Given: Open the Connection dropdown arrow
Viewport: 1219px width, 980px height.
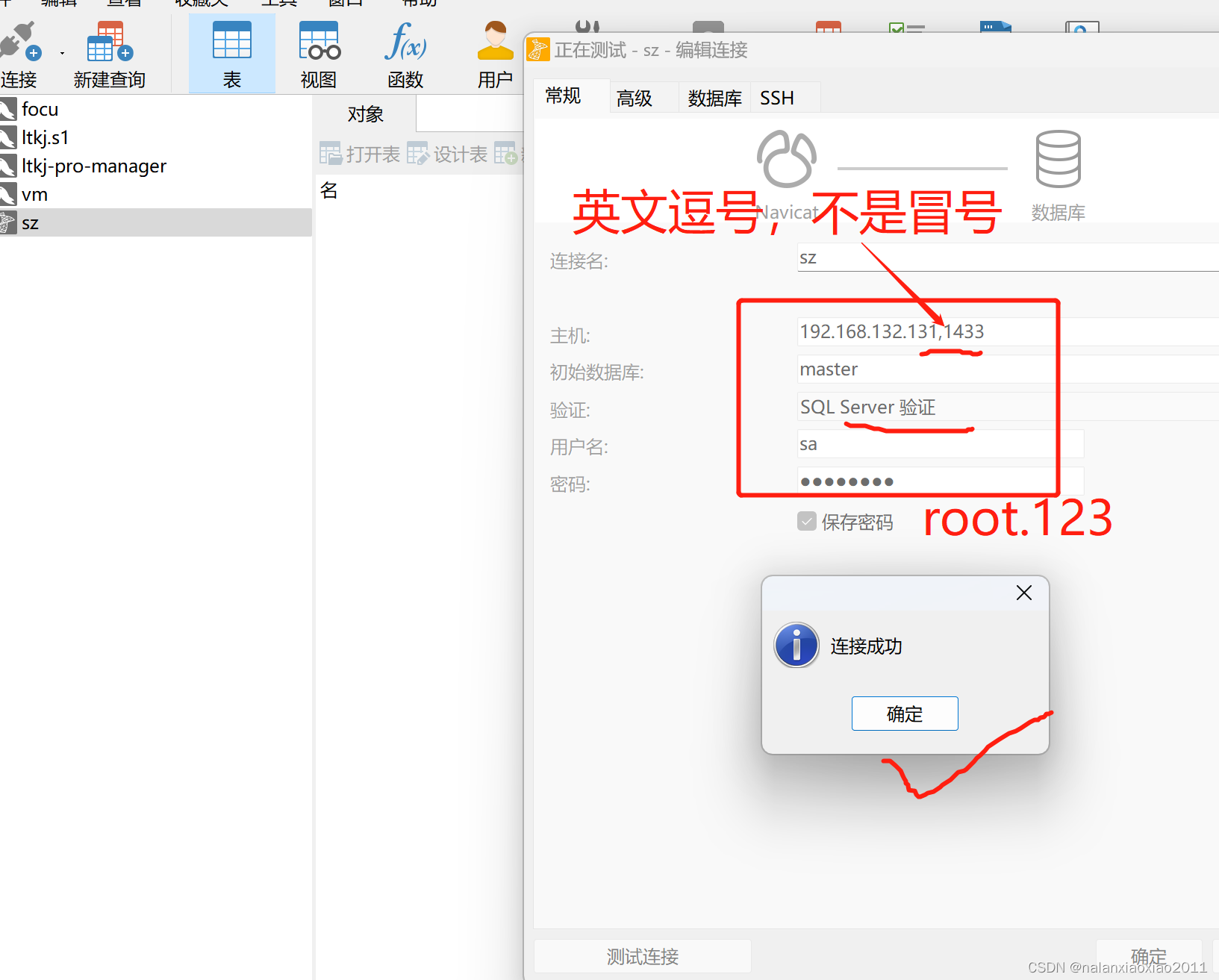Looking at the screenshot, I should click(62, 53).
